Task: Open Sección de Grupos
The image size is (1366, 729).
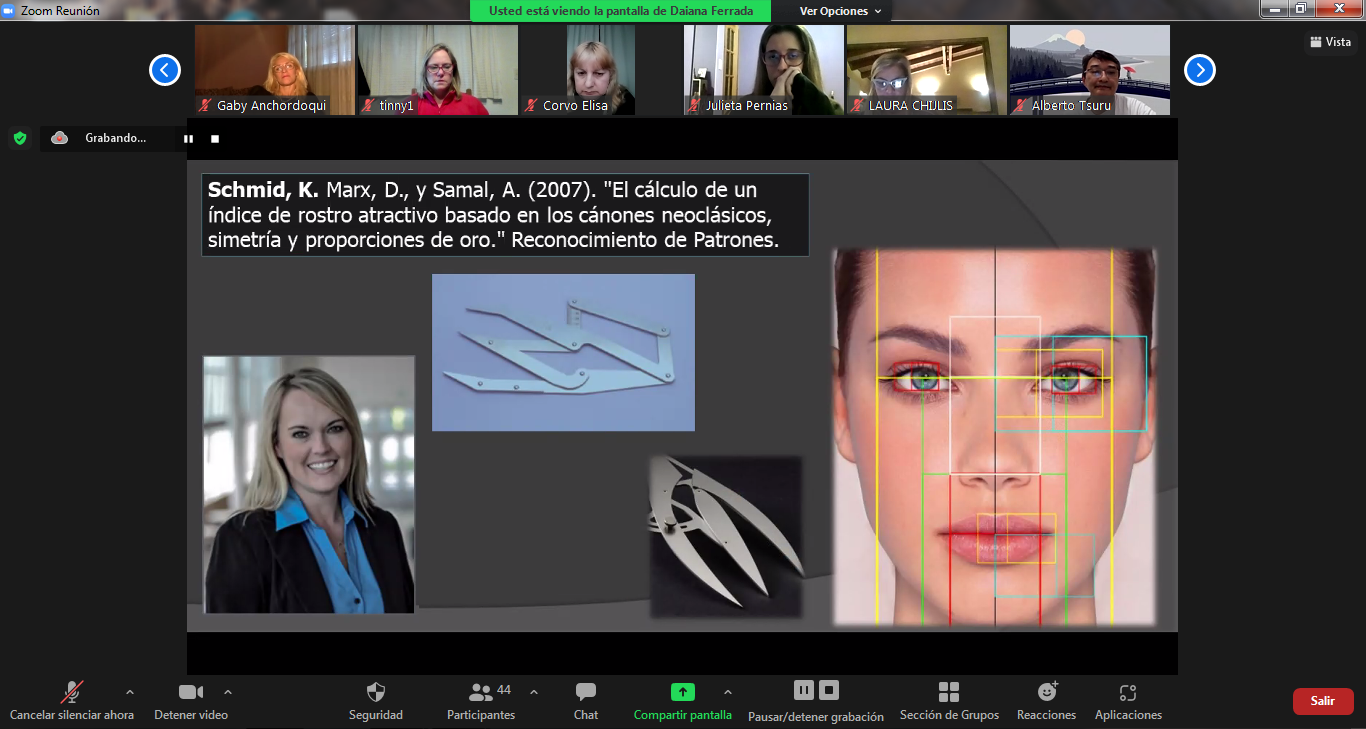Action: [x=948, y=692]
